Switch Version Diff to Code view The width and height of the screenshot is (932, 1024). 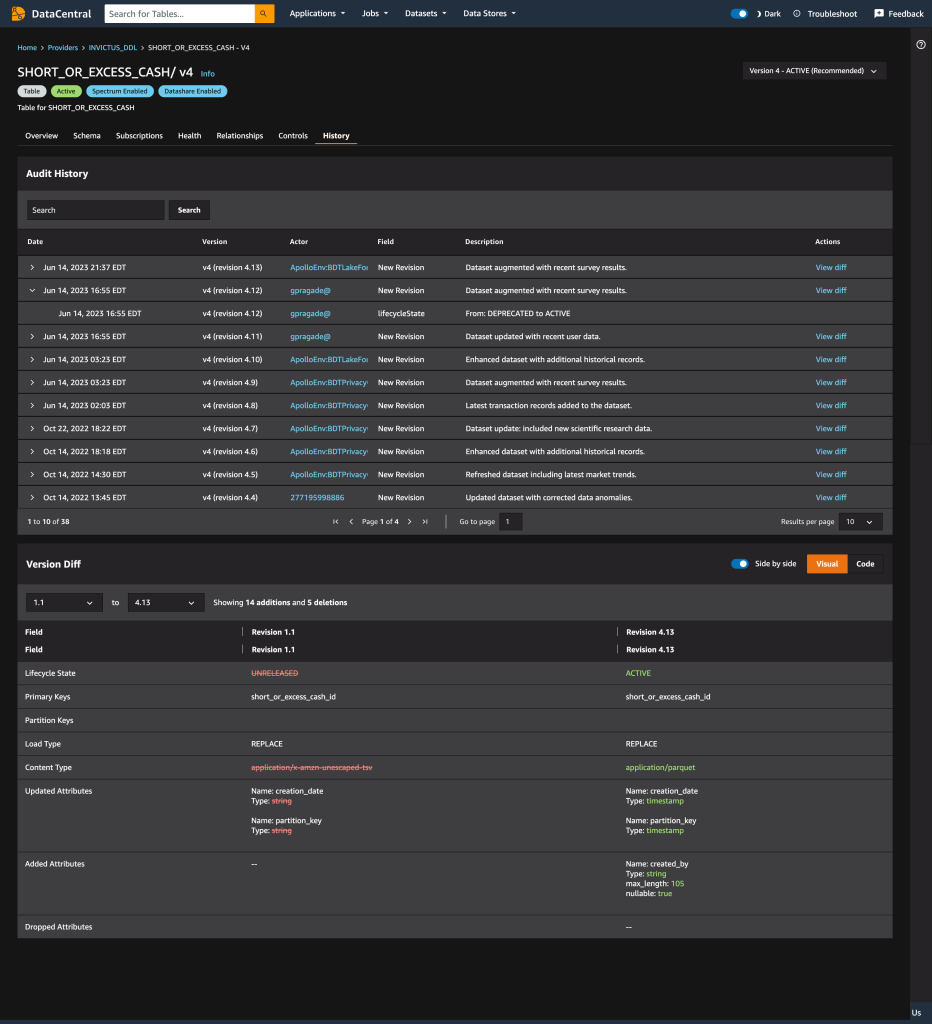865,564
